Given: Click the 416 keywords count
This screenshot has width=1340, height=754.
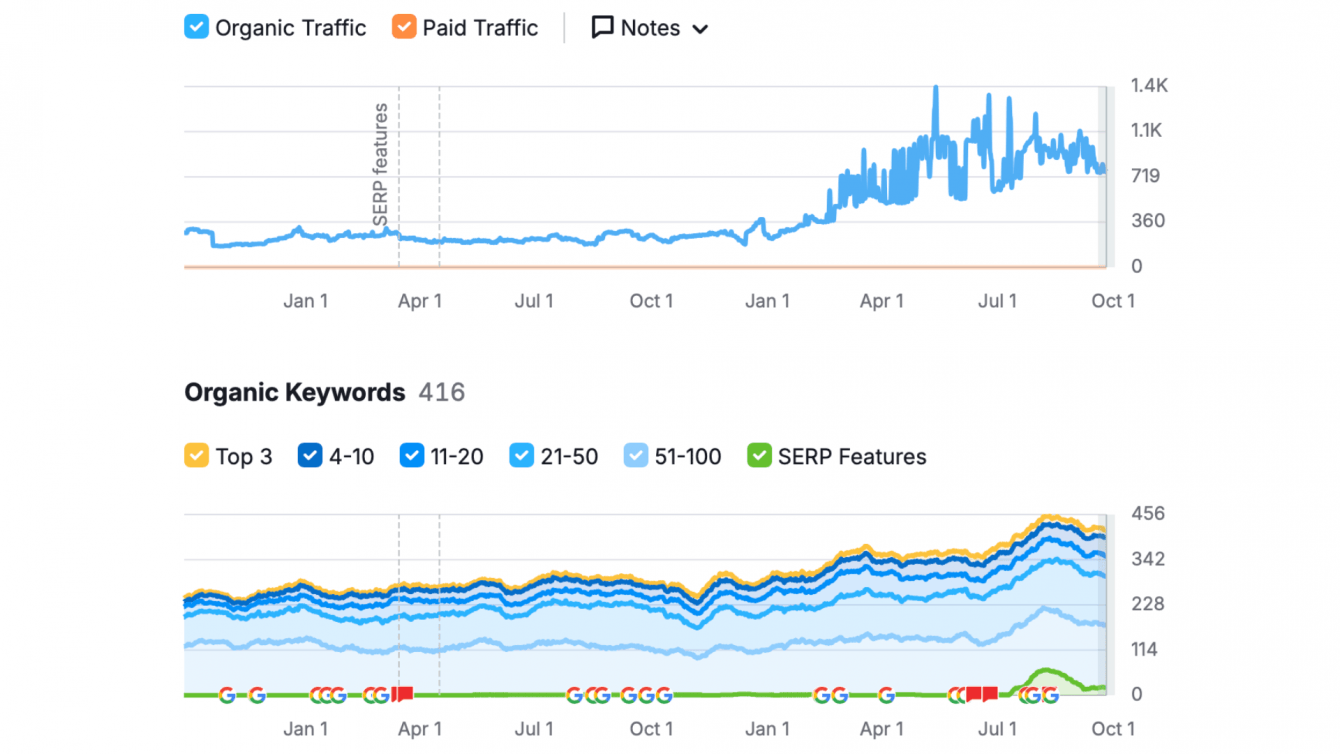Looking at the screenshot, I should click(x=441, y=392).
